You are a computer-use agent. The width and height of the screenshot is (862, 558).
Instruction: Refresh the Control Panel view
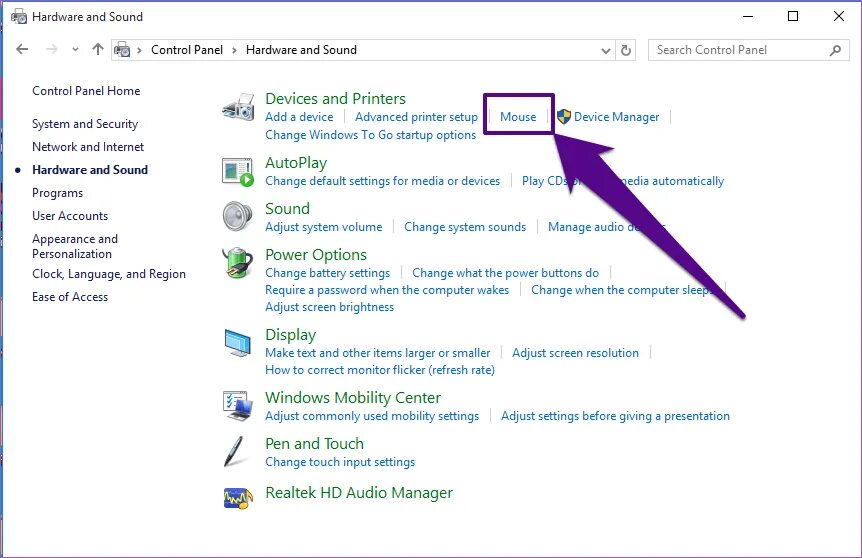626,50
